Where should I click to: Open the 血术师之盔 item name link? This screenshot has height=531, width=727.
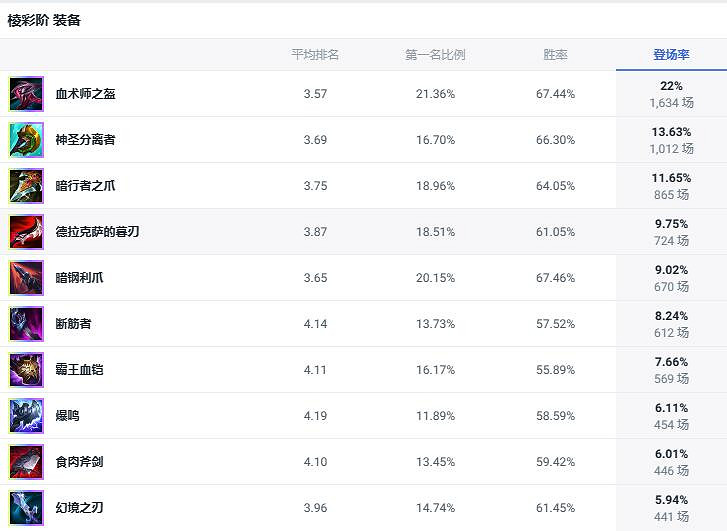click(86, 94)
